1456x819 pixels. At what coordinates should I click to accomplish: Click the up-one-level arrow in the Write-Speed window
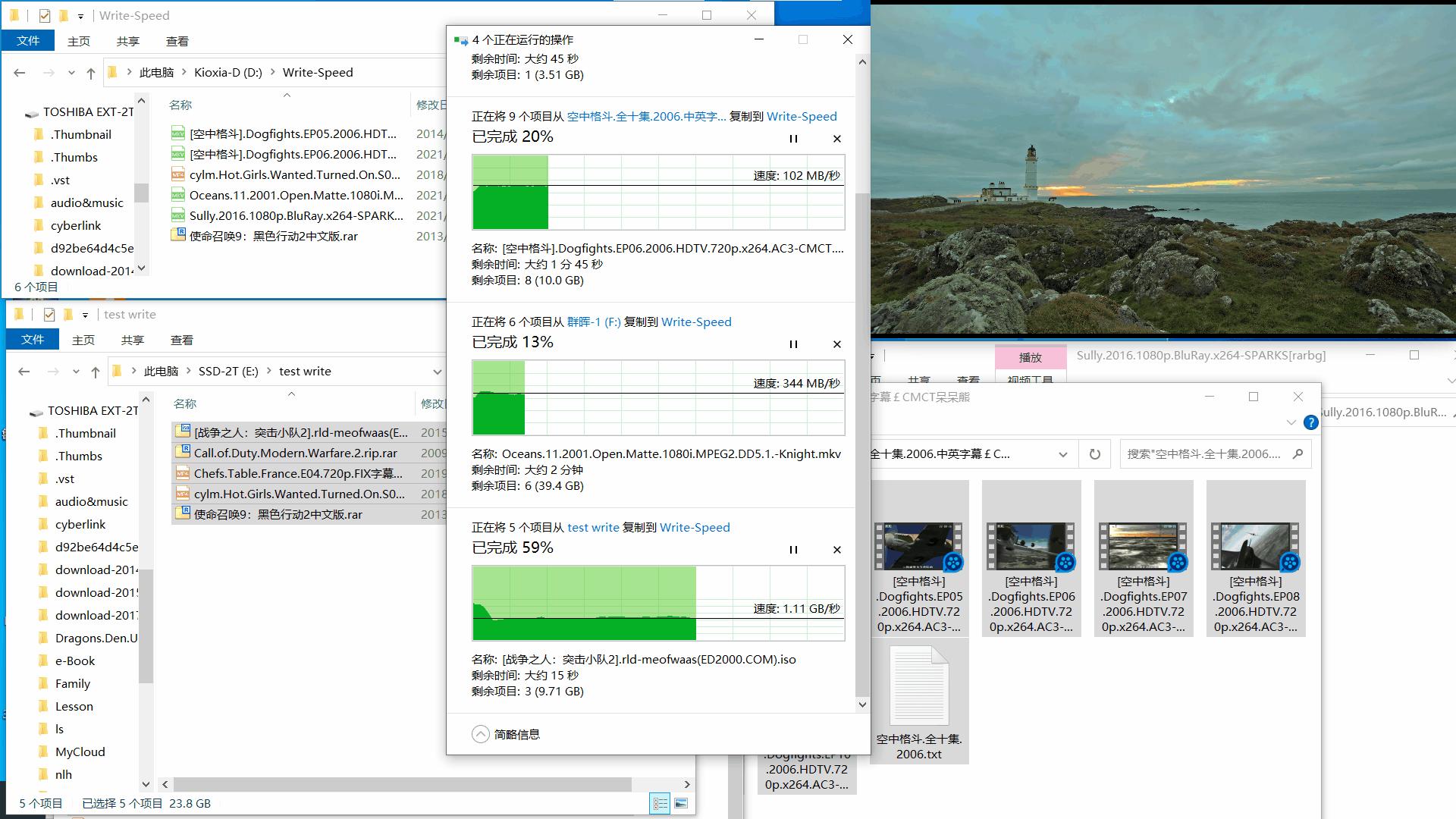[90, 72]
